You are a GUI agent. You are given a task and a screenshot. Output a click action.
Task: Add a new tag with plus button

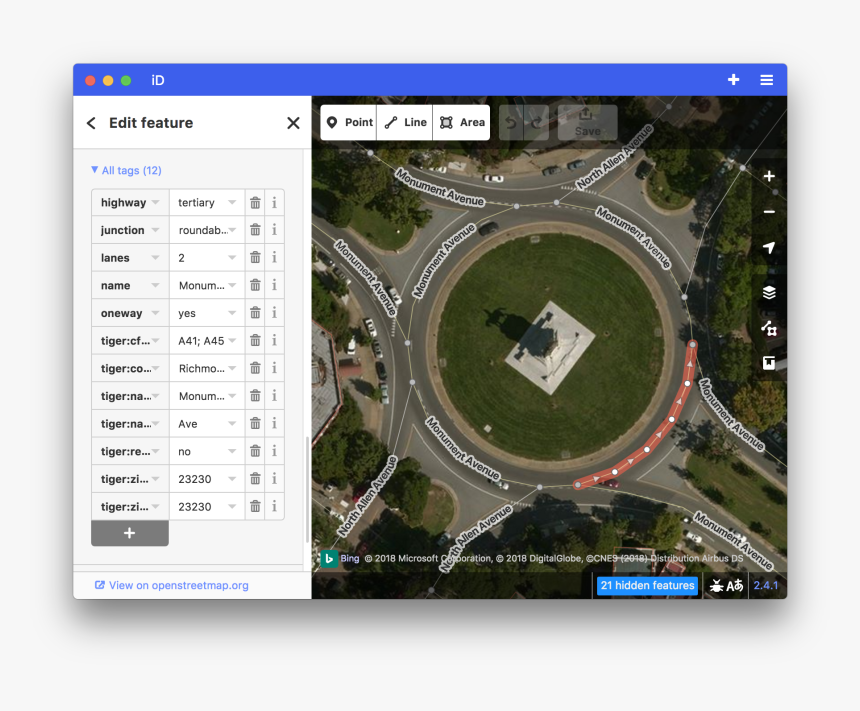129,534
